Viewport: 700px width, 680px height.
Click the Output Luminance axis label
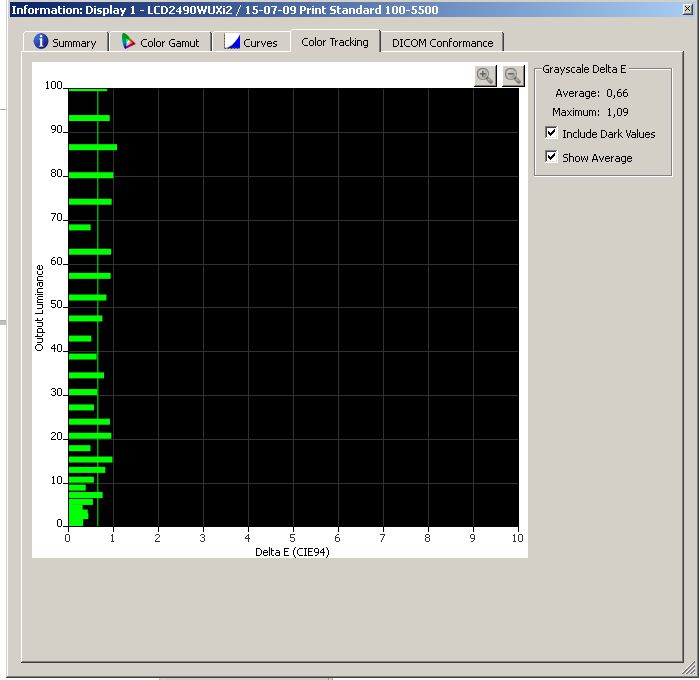tap(39, 308)
